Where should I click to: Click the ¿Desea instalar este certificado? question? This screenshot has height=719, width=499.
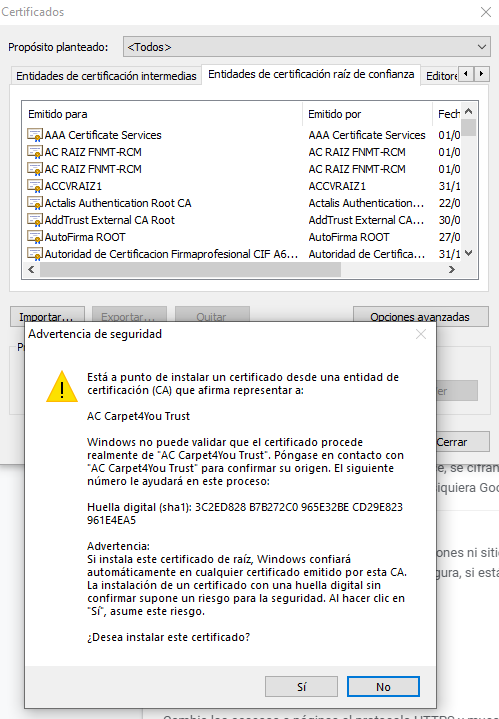coord(169,637)
